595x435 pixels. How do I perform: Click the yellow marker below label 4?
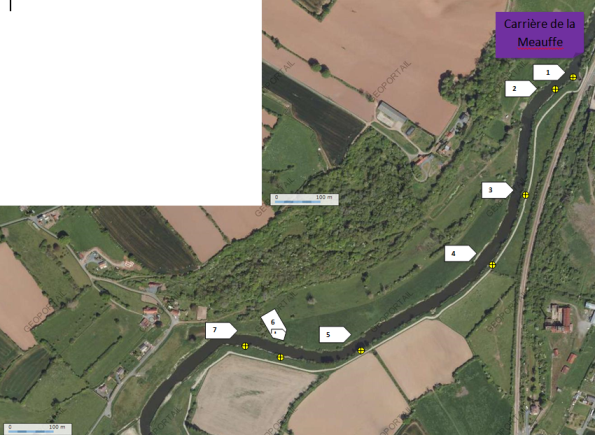(x=492, y=265)
